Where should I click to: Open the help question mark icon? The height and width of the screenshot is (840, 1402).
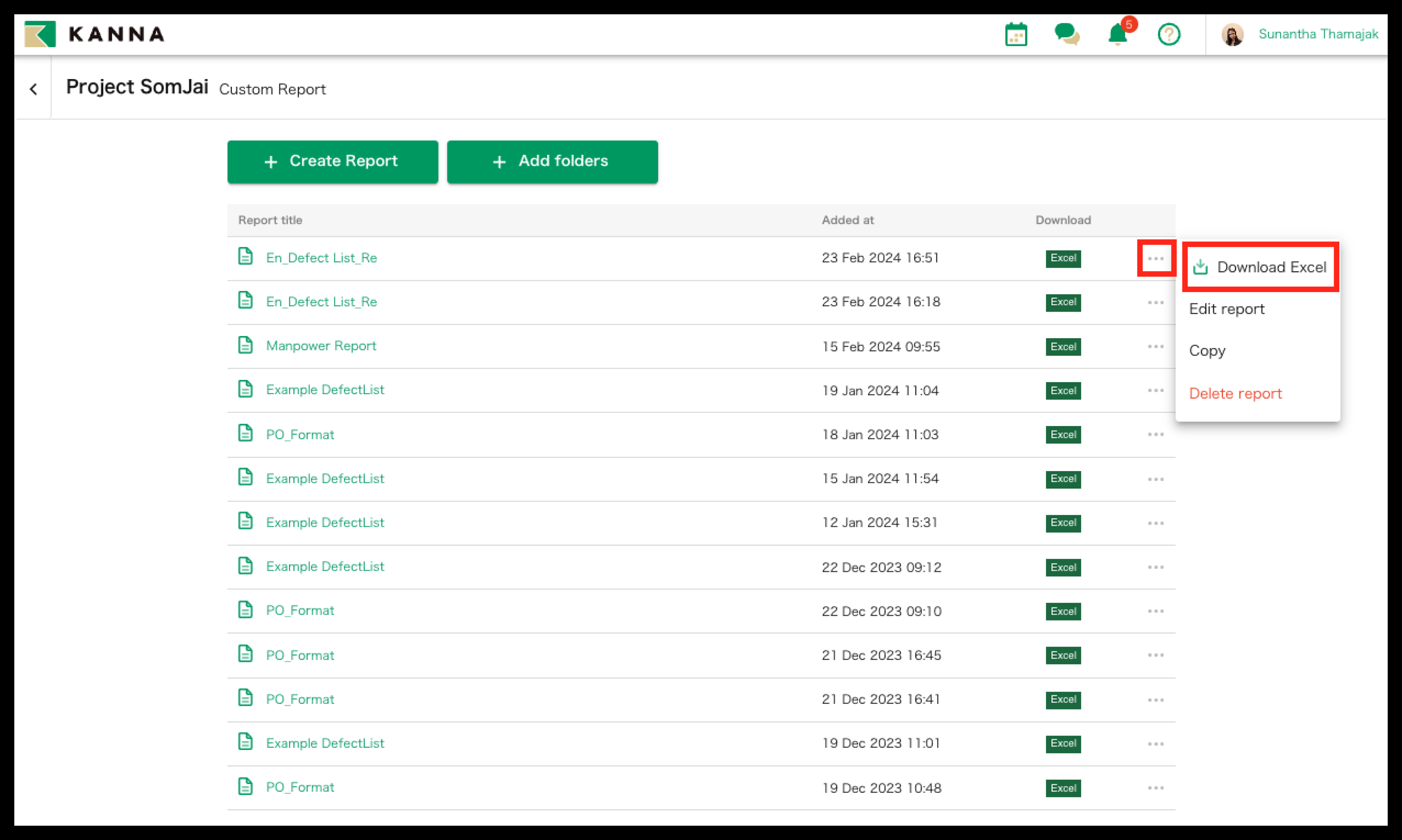[x=1169, y=35]
